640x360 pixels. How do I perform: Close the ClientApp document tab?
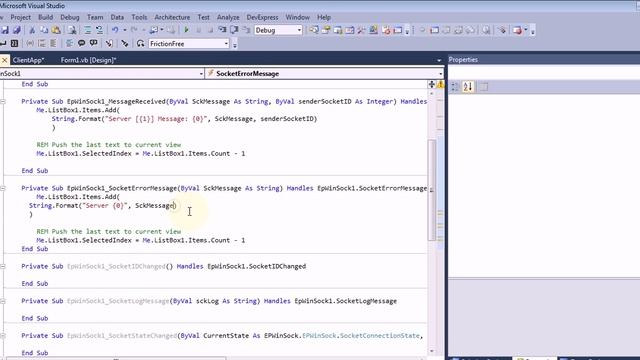coord(4,60)
